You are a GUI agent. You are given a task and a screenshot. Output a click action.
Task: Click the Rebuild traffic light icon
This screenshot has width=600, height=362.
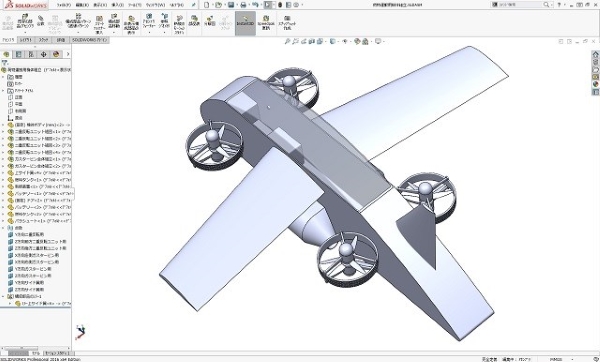click(x=280, y=5)
